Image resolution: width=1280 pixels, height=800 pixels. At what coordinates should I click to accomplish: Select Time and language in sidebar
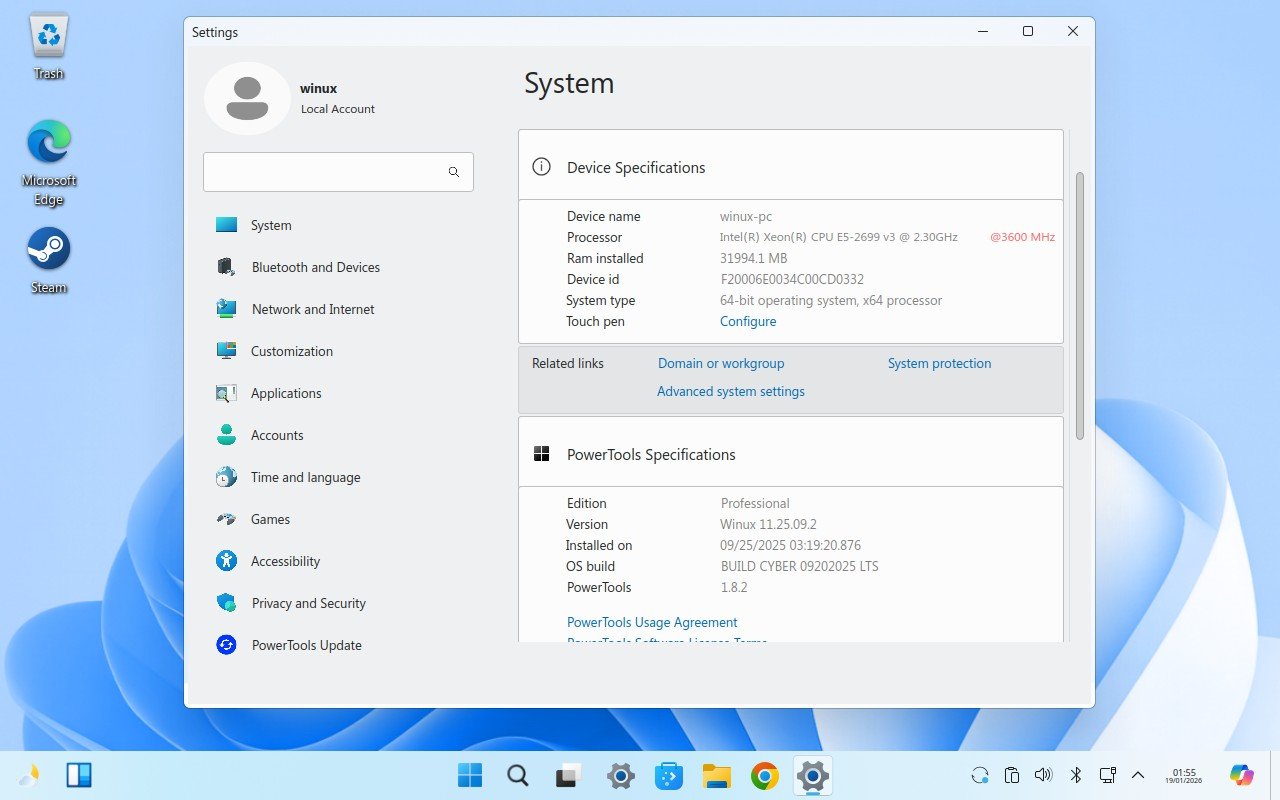[305, 477]
